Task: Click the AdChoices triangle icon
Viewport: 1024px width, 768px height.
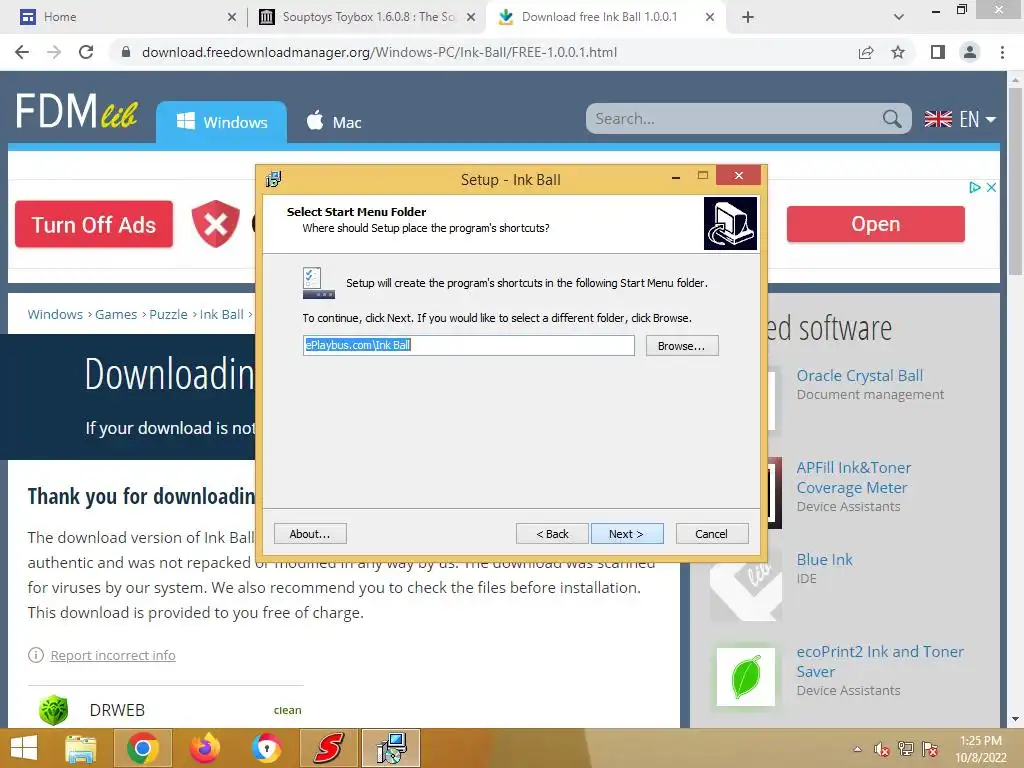Action: pyautogui.click(x=974, y=187)
